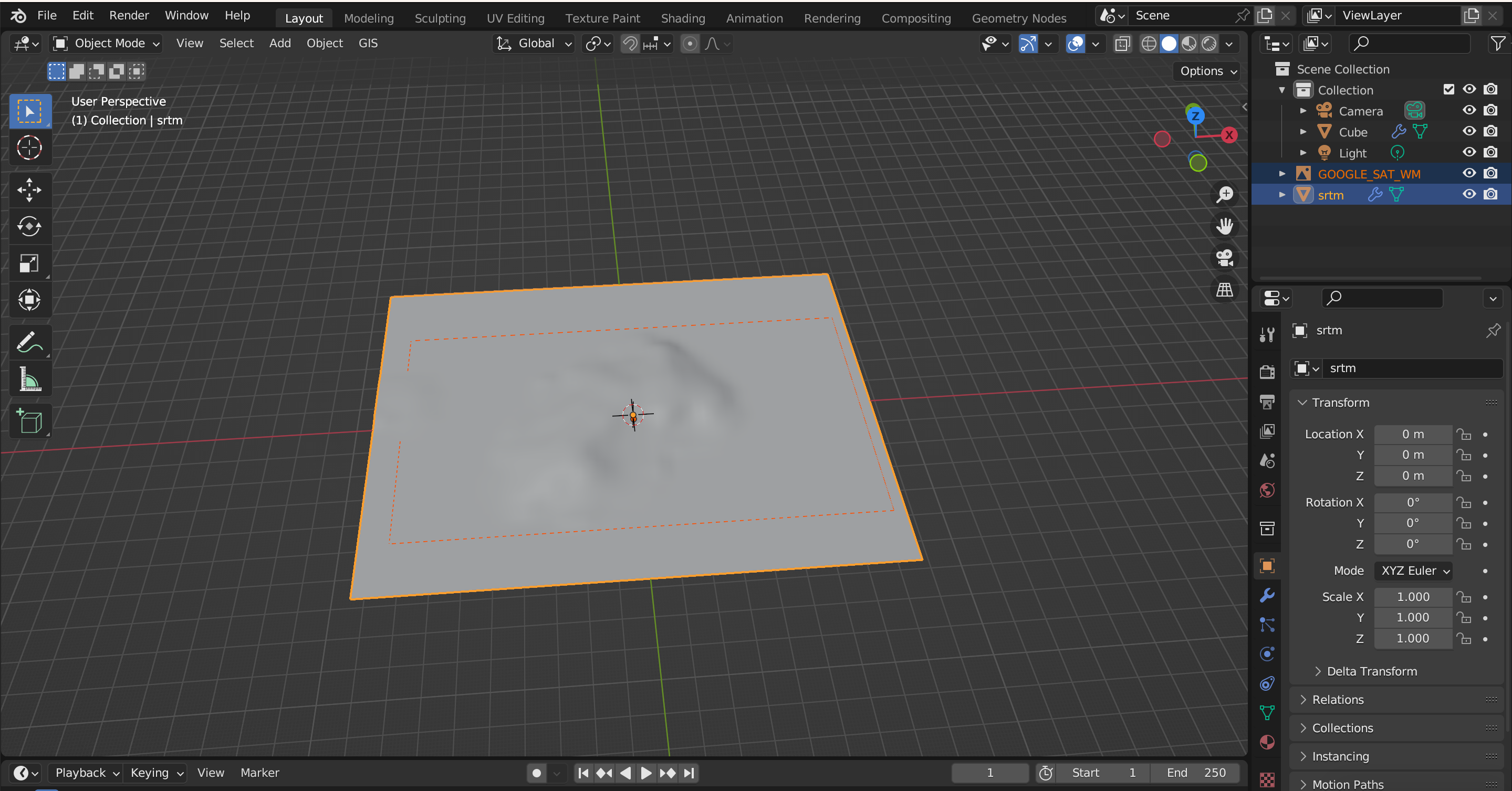The height and width of the screenshot is (791, 1512).
Task: Disable srtm render via camera icon
Action: click(1491, 194)
